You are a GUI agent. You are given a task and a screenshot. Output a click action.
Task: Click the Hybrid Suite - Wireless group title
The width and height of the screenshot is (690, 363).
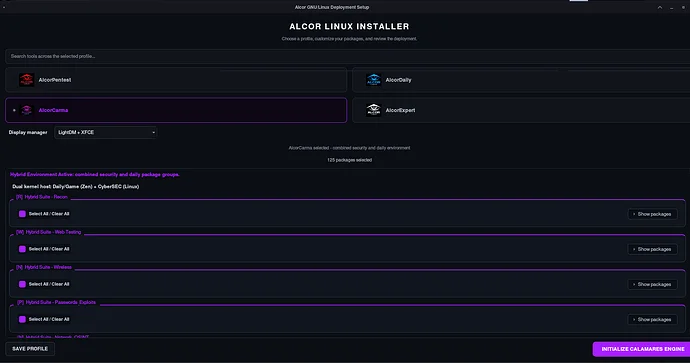tap(44, 268)
